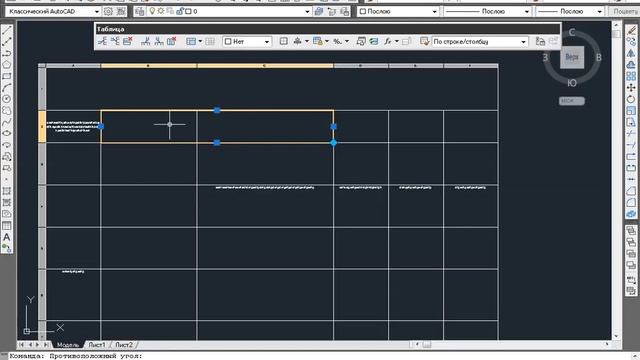Image resolution: width=640 pixels, height=360 pixels.
Task: Click the link cell data icon
Action: point(540,41)
